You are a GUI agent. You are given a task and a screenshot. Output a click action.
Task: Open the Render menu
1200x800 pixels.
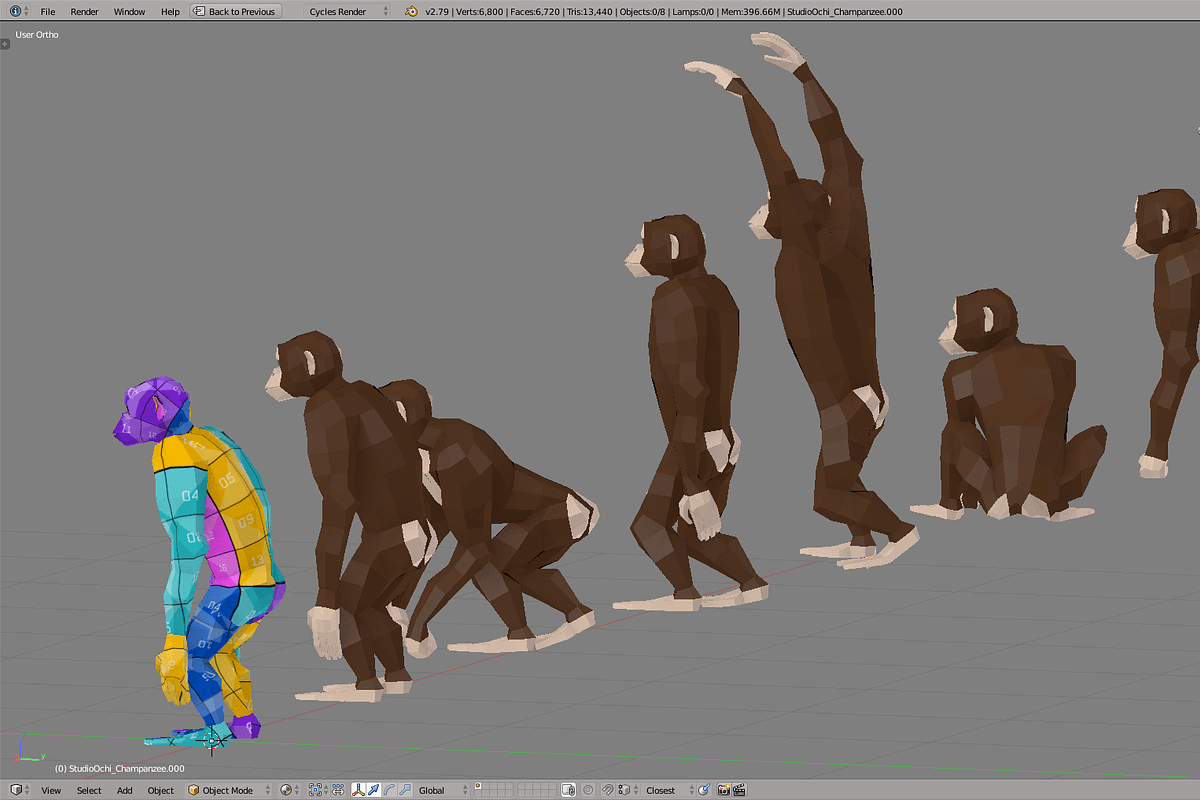point(84,11)
